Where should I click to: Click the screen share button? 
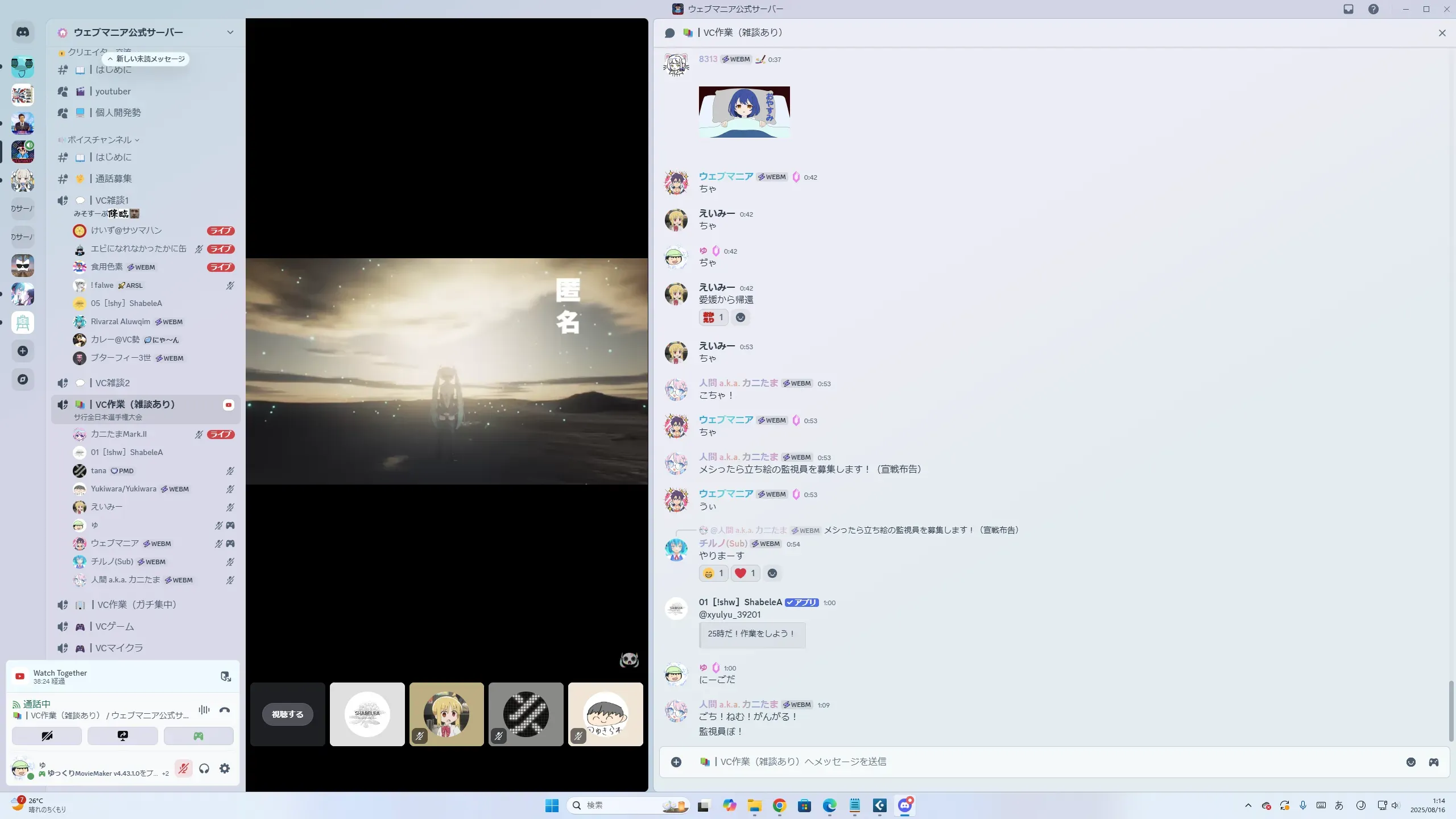point(122,736)
